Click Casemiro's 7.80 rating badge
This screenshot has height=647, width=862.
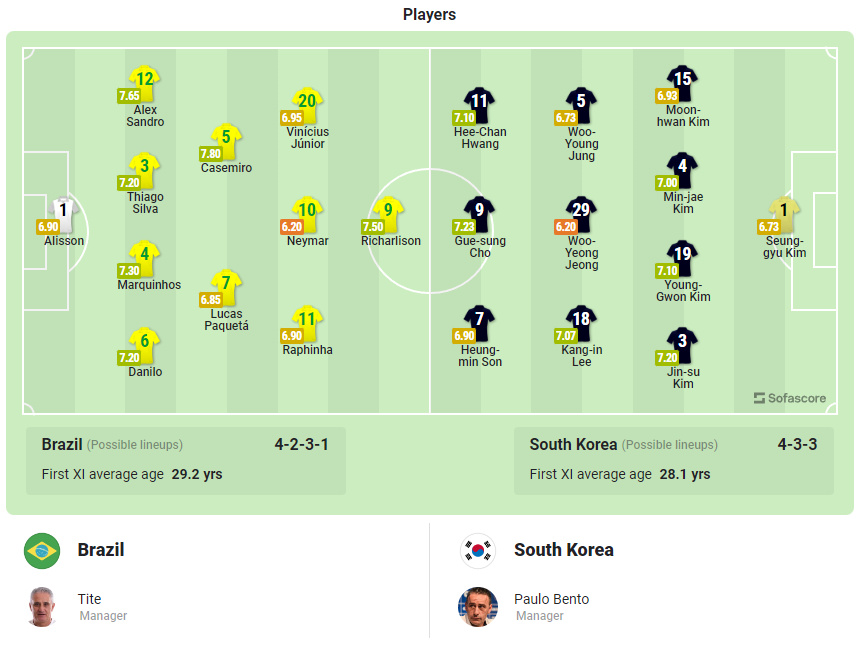tap(210, 154)
